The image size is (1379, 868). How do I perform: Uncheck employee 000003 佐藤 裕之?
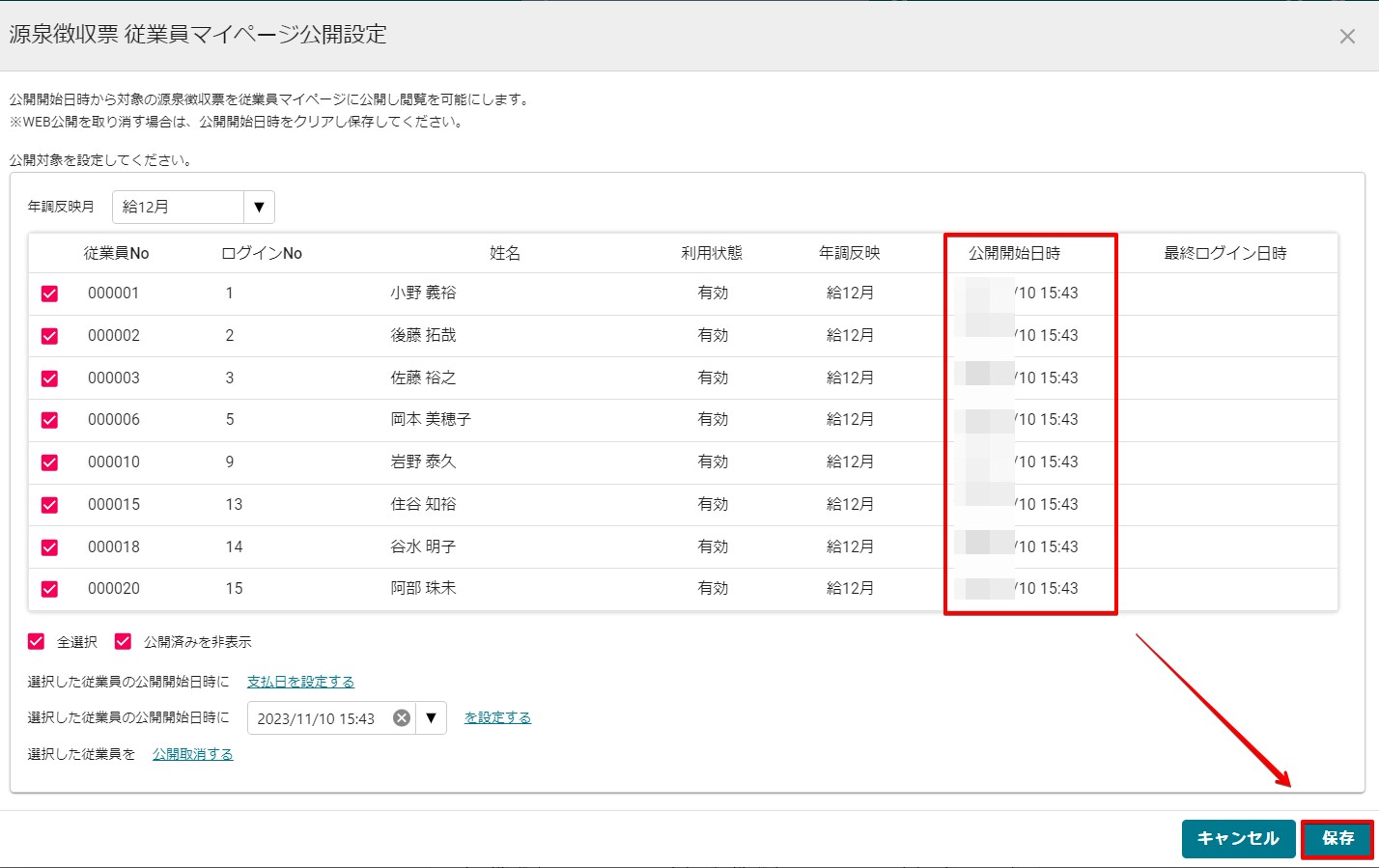pos(49,378)
